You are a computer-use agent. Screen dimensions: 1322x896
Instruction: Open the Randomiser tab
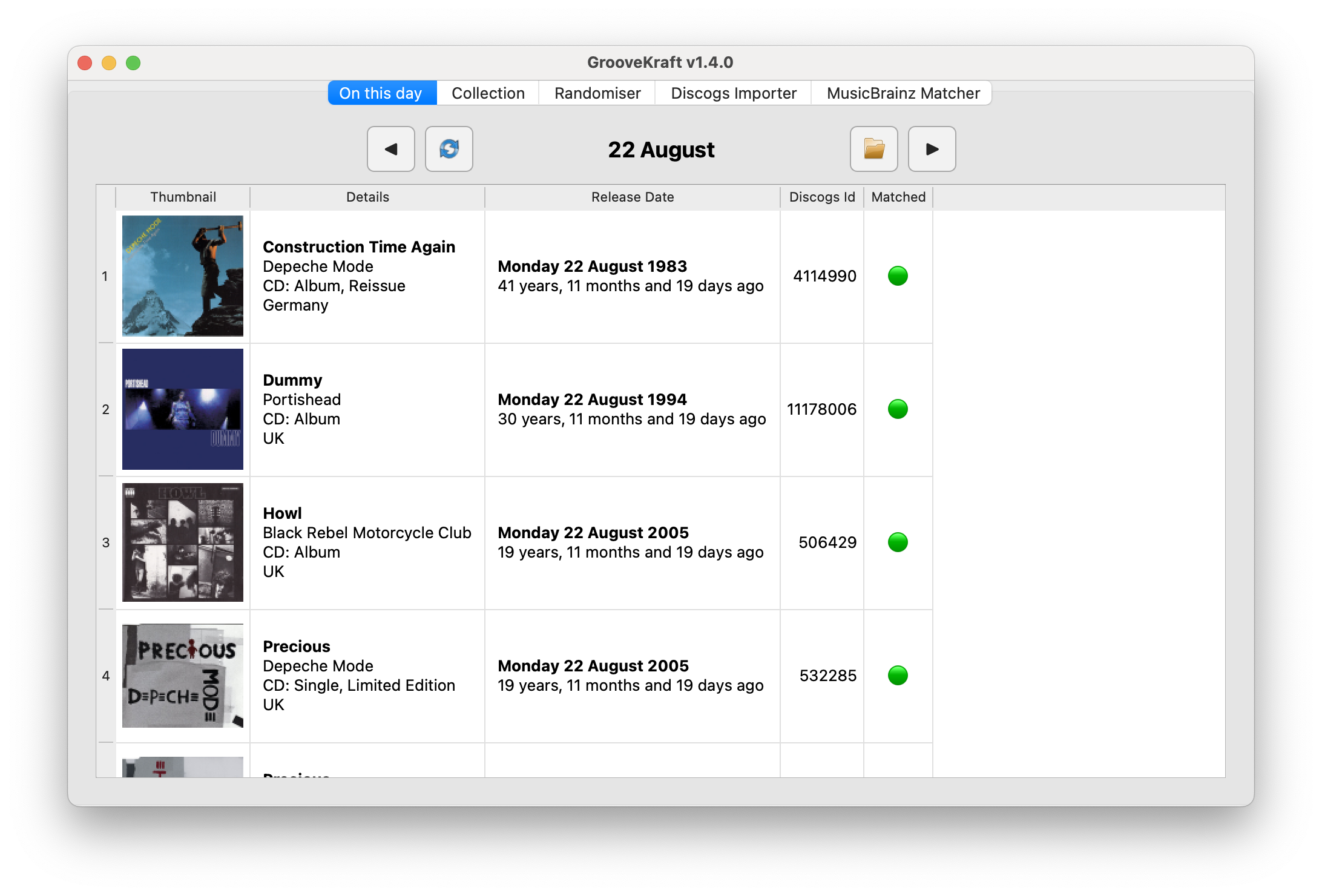pyautogui.click(x=597, y=93)
